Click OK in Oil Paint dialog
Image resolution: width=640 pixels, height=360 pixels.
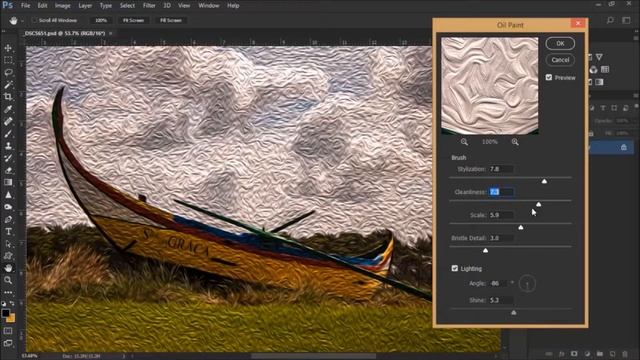click(x=560, y=43)
